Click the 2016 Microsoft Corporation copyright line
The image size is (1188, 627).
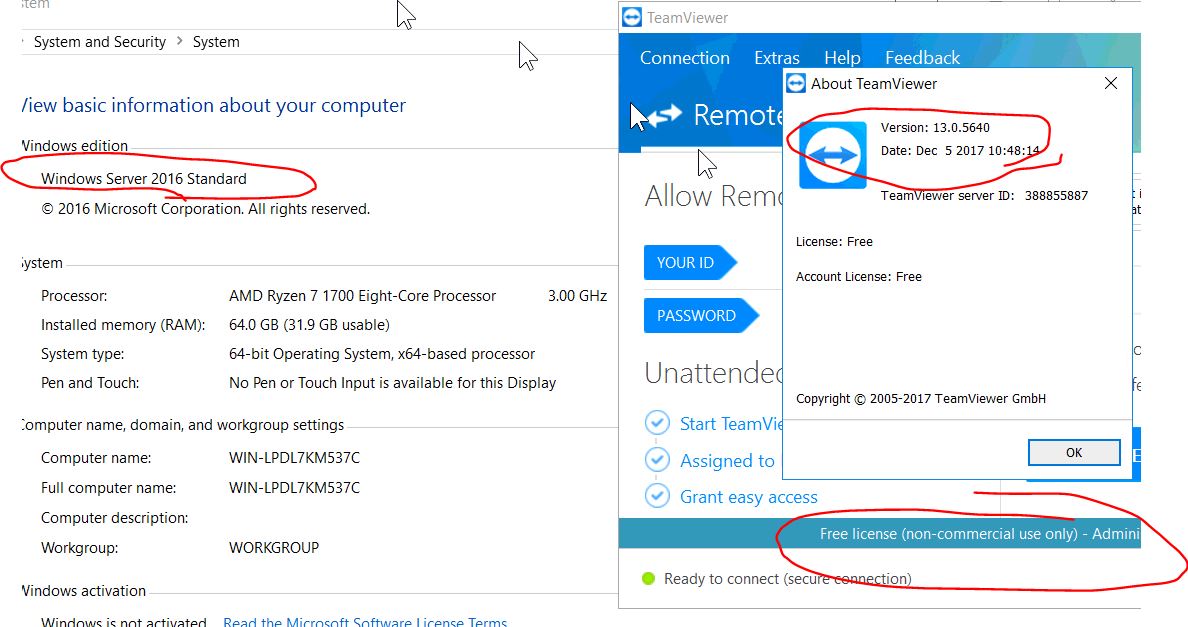pyautogui.click(x=205, y=209)
